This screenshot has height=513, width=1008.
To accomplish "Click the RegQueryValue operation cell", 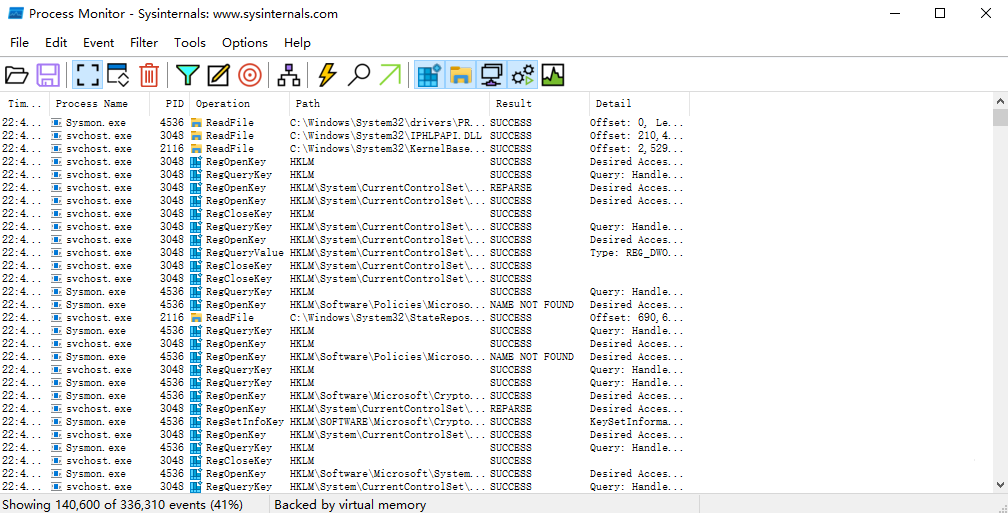I will pyautogui.click(x=244, y=253).
